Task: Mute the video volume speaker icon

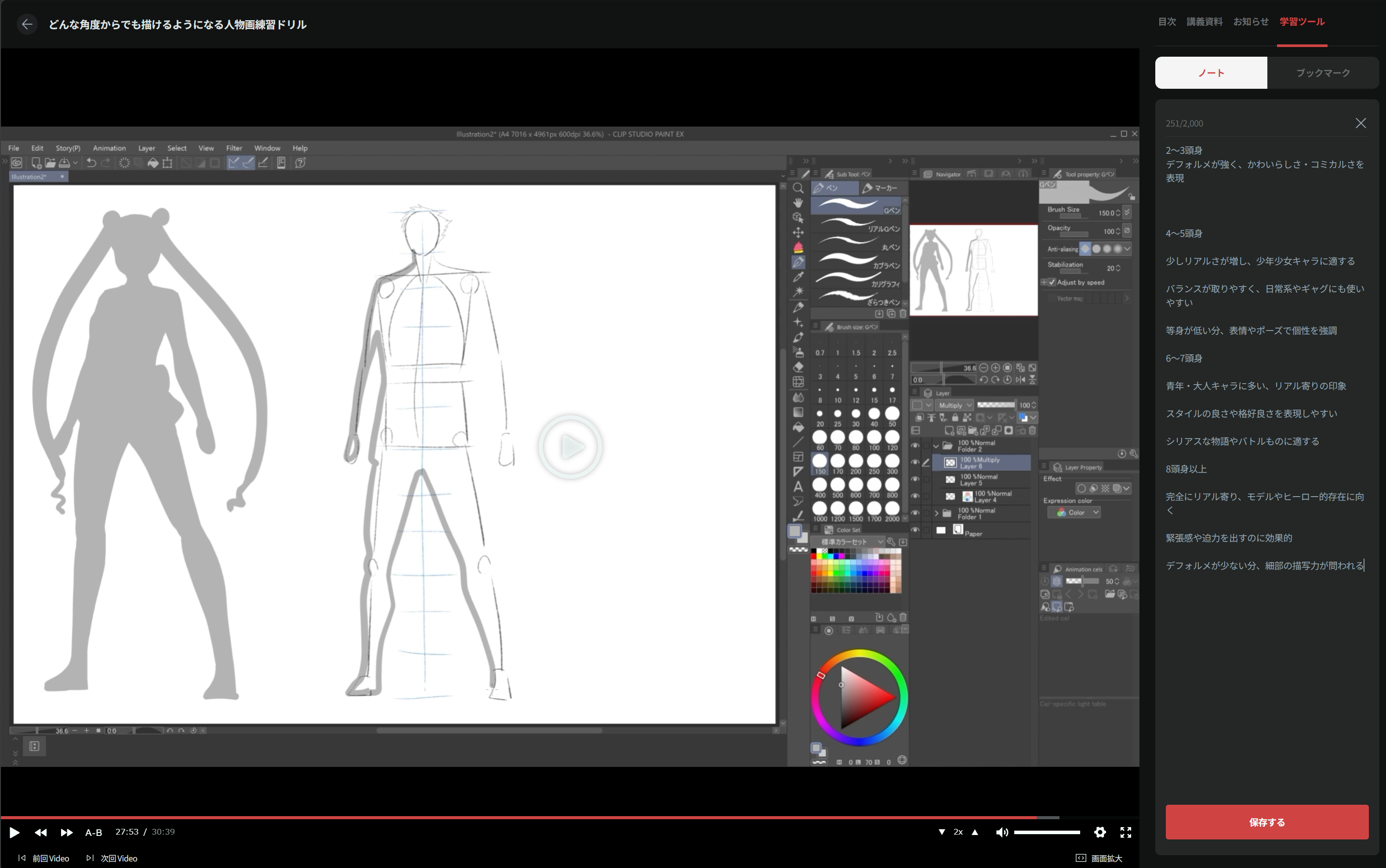Action: 1001,832
